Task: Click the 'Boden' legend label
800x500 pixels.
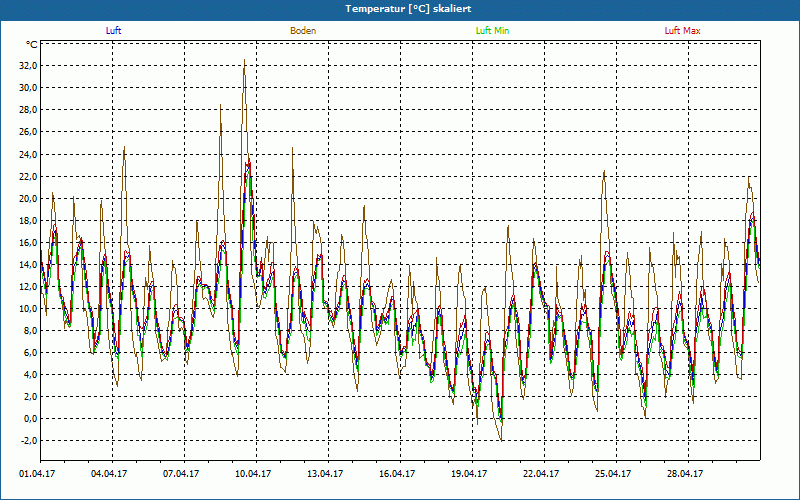Action: pyautogui.click(x=303, y=31)
